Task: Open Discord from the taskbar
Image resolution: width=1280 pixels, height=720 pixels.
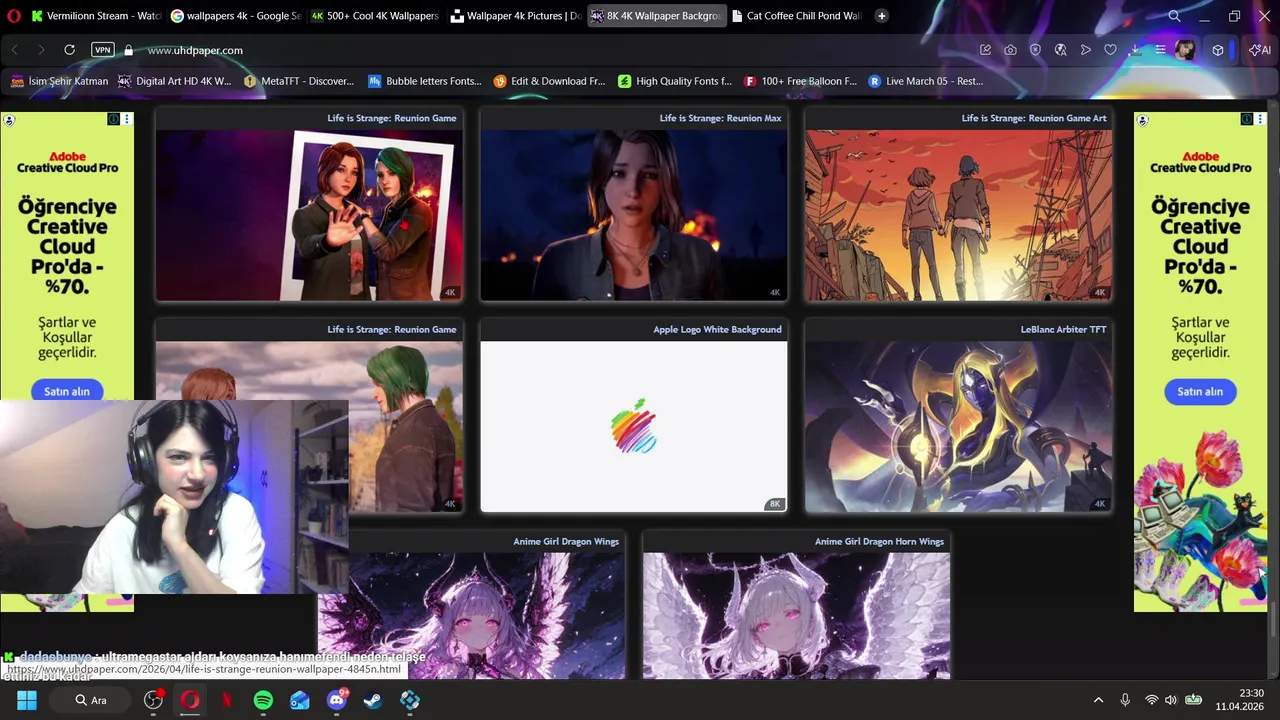Action: pyautogui.click(x=337, y=700)
